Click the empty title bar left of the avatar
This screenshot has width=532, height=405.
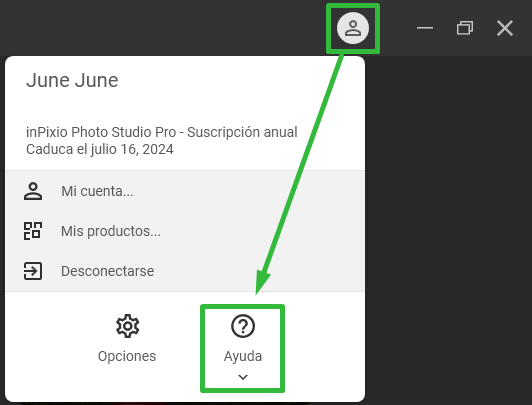click(x=163, y=28)
